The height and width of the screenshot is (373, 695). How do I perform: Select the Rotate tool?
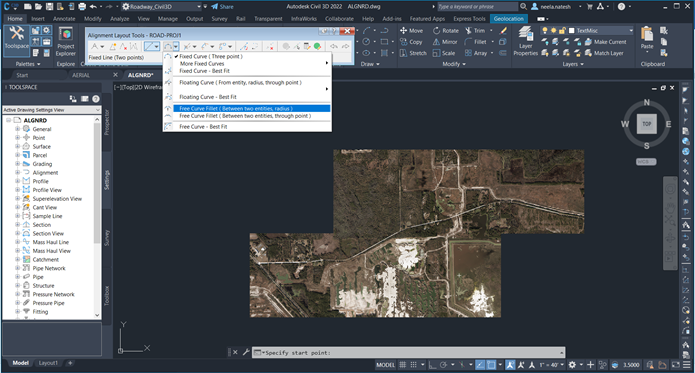click(x=446, y=31)
